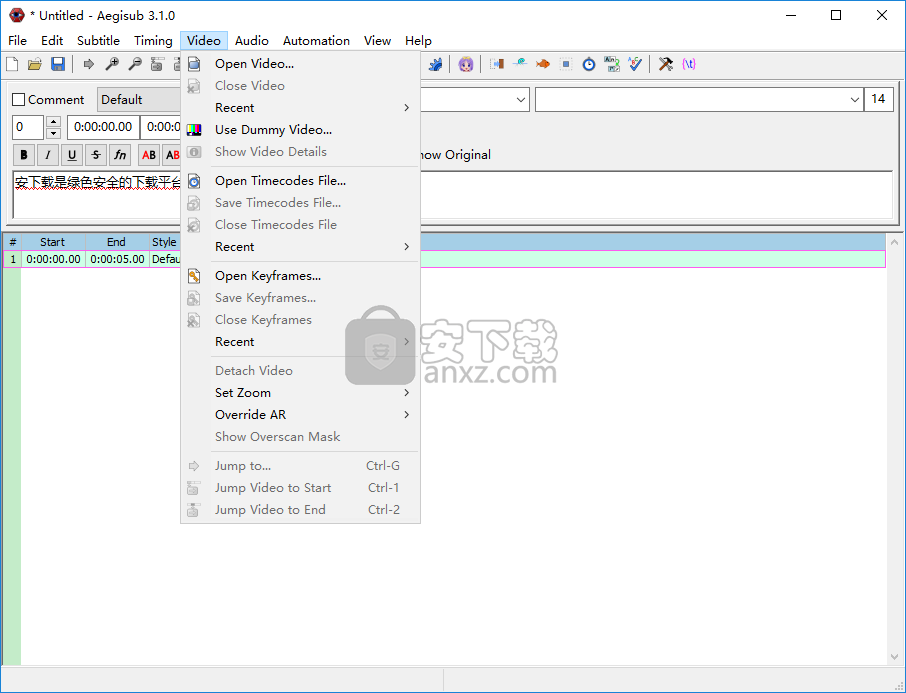Set primary color with the first AB button
Screen dimensions: 906x693
(x=149, y=154)
